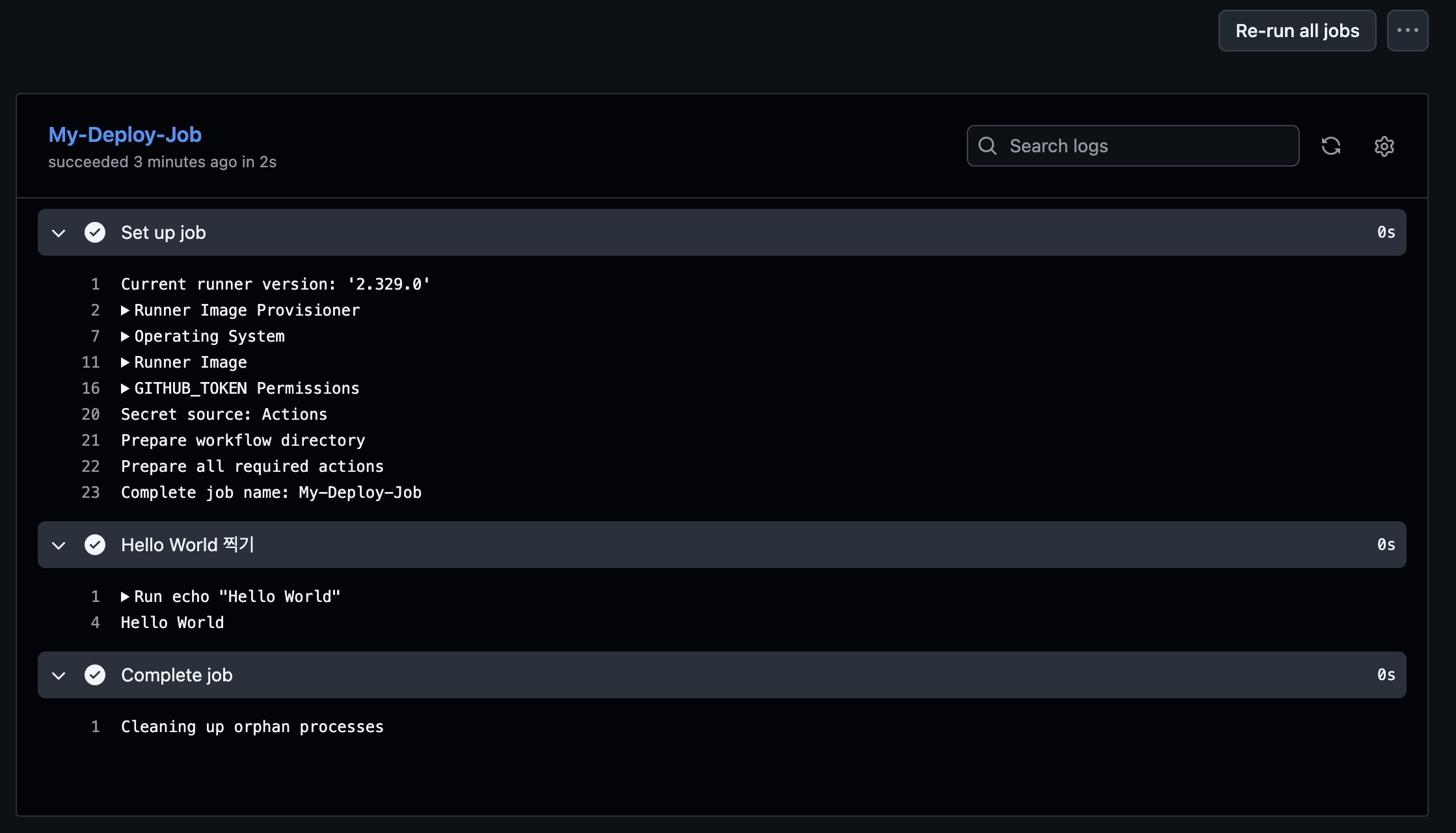Click the Set up job success checkmark

tap(95, 232)
